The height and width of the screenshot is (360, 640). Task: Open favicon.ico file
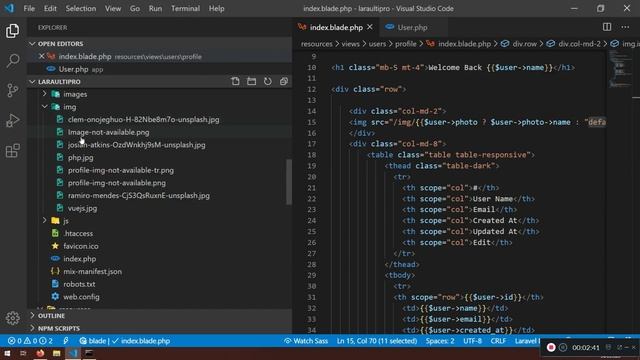pyautogui.click(x=81, y=246)
